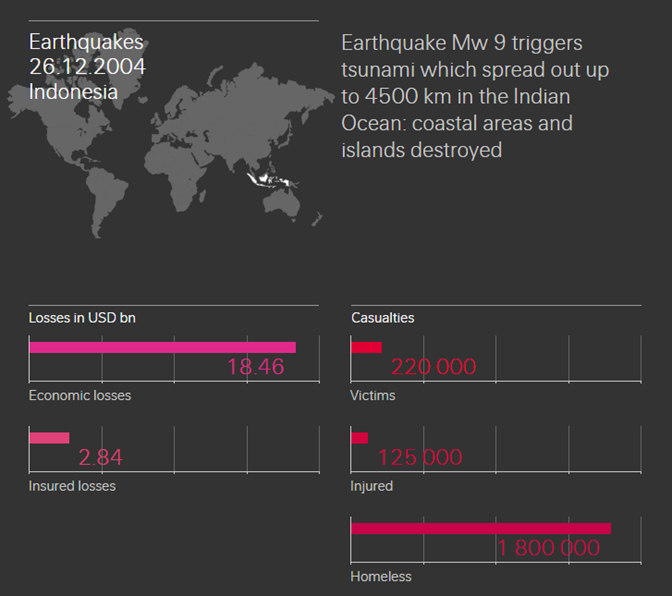The width and height of the screenshot is (672, 596).
Task: Click the 220 000 value
Action: [434, 367]
